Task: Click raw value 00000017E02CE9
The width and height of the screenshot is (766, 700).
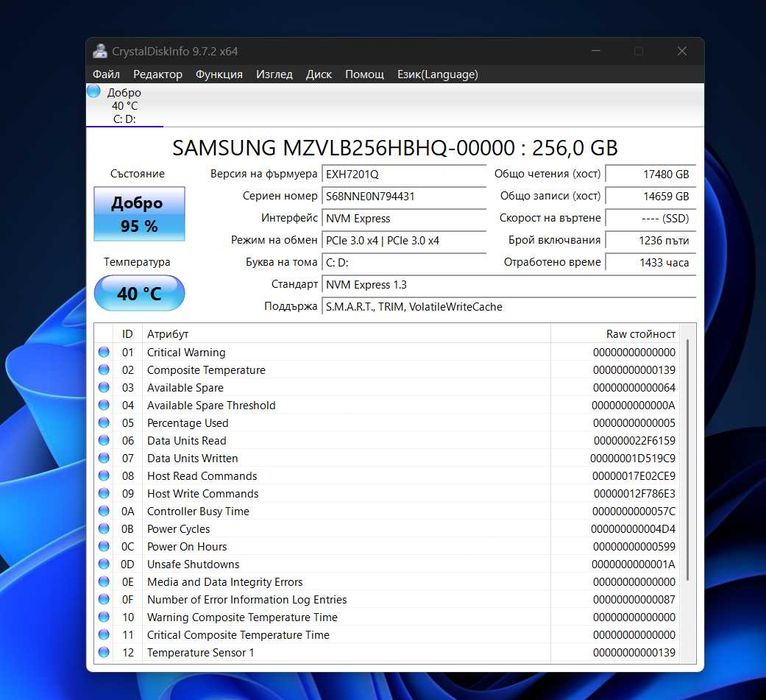Action: 634,476
